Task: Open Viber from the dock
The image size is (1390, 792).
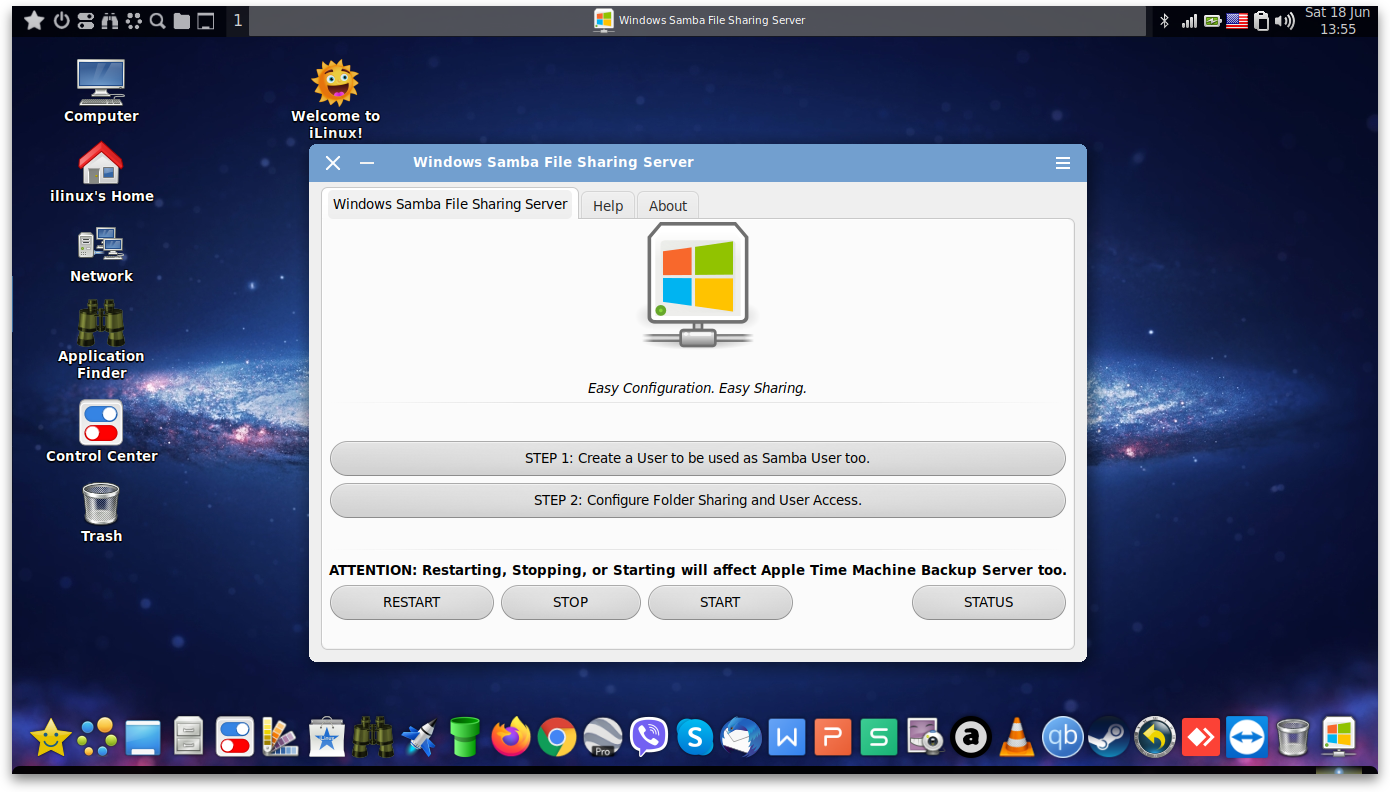Action: [649, 738]
